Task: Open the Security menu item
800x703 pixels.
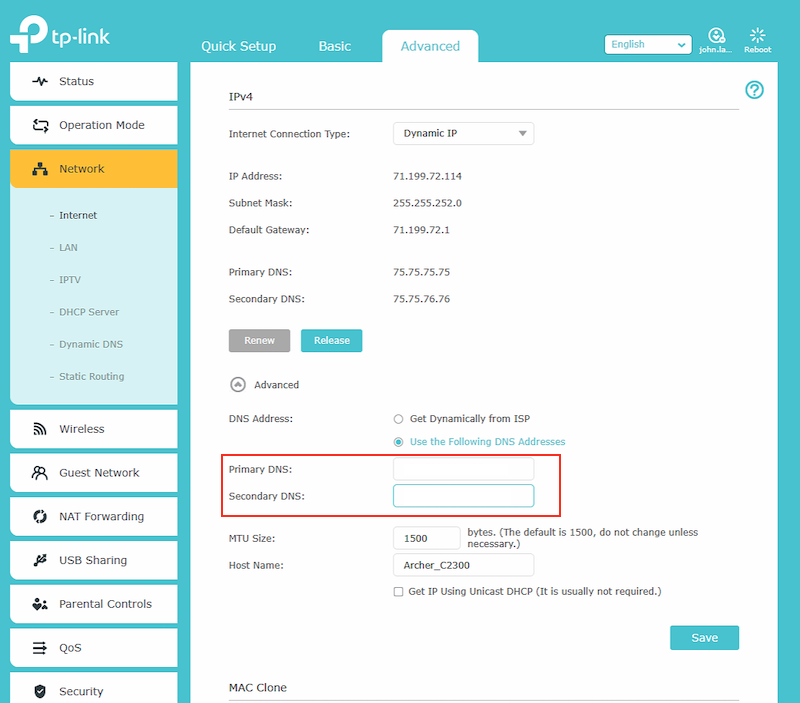Action: point(94,689)
